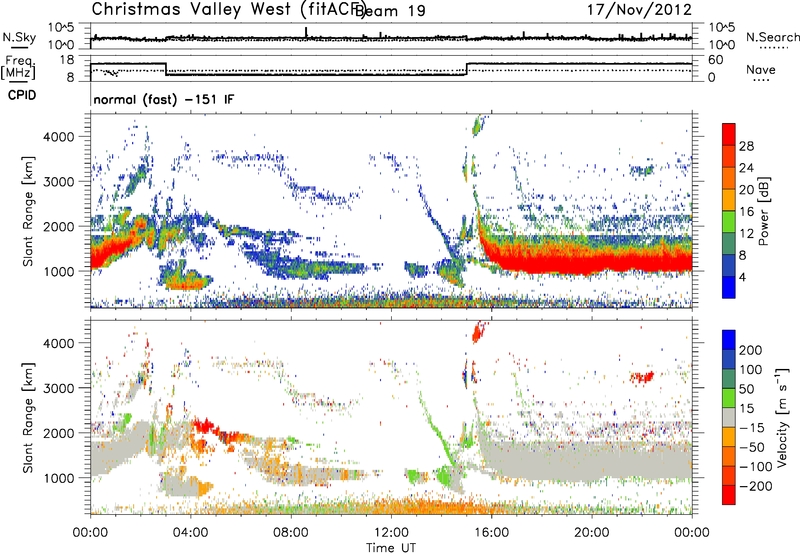The height and width of the screenshot is (554, 800).
Task: Click the '04:00' time axis tick label
Action: [190, 533]
